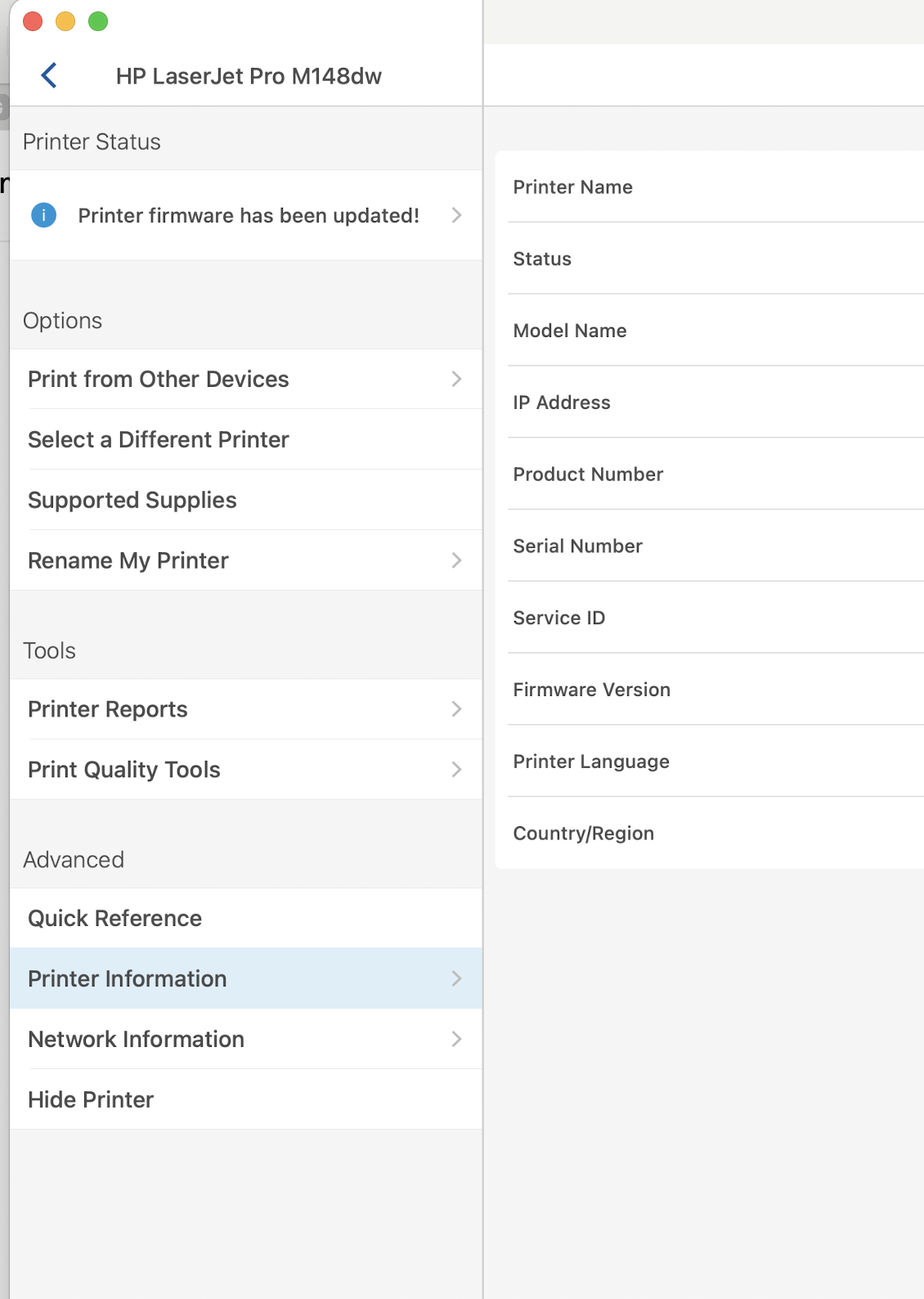Click the Firmware Version row

(591, 690)
